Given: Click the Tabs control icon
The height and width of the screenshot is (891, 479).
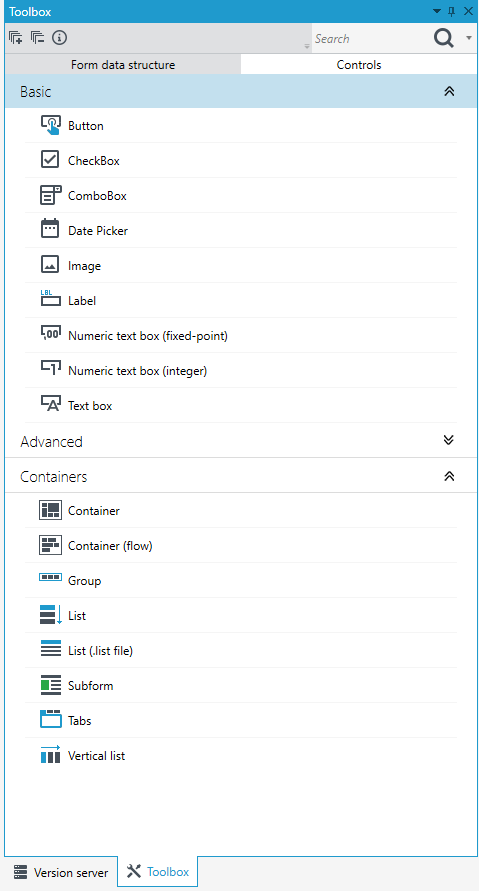Looking at the screenshot, I should (x=51, y=720).
